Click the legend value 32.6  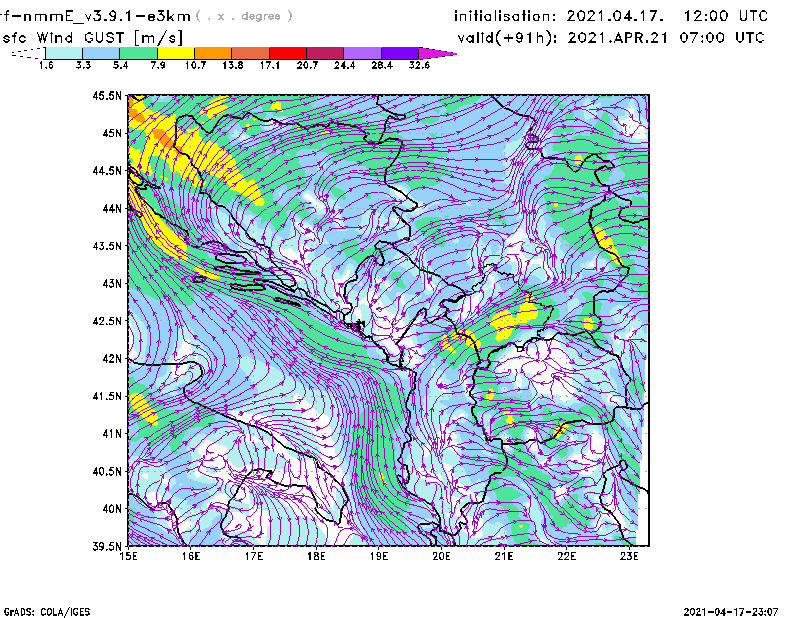(419, 65)
